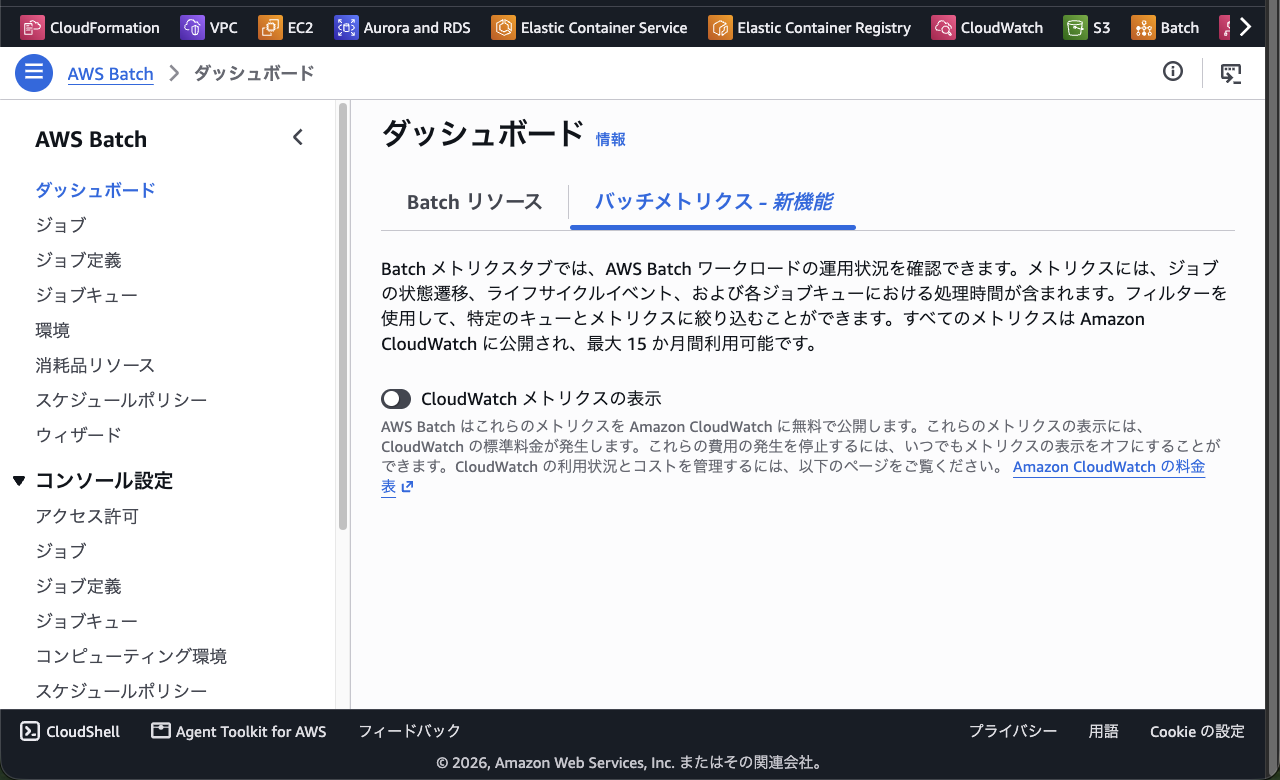Show more favorites with the right arrow

click(x=1245, y=27)
